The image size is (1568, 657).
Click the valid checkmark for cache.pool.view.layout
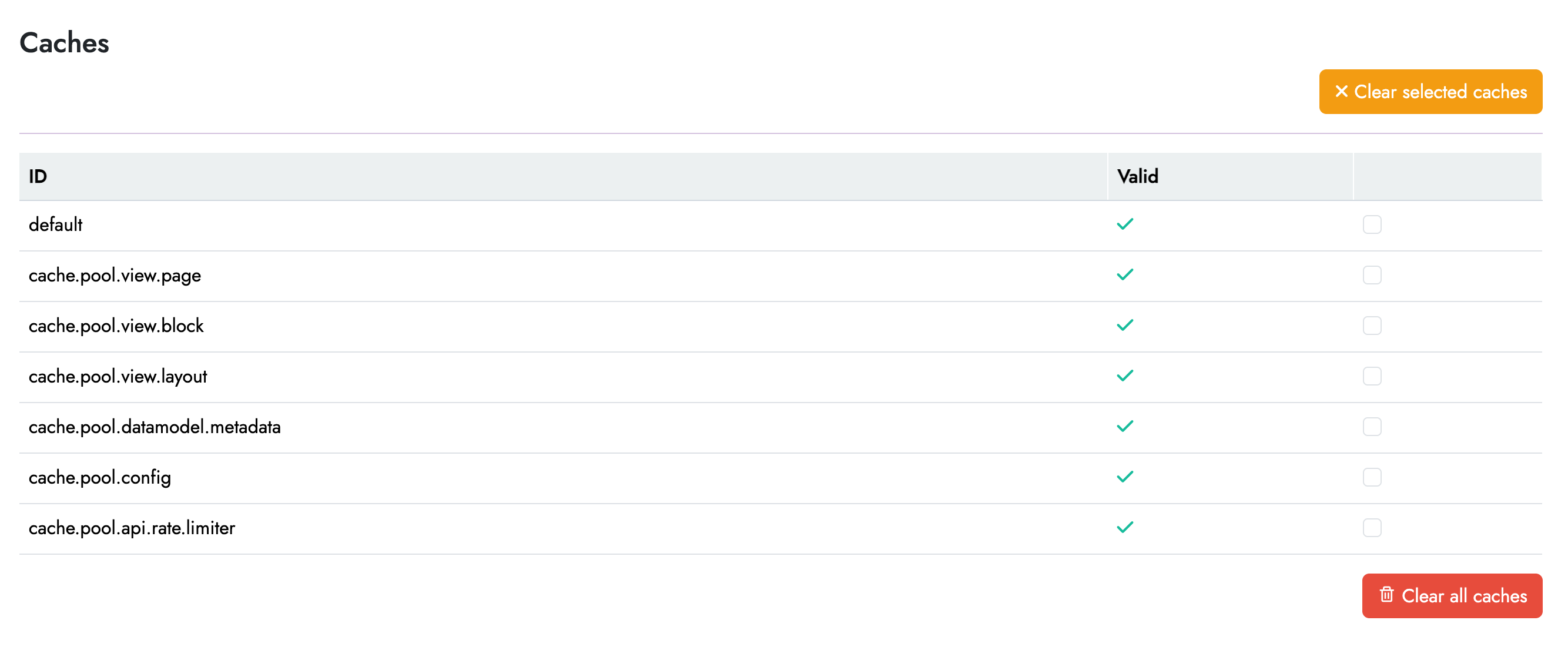click(x=1125, y=376)
